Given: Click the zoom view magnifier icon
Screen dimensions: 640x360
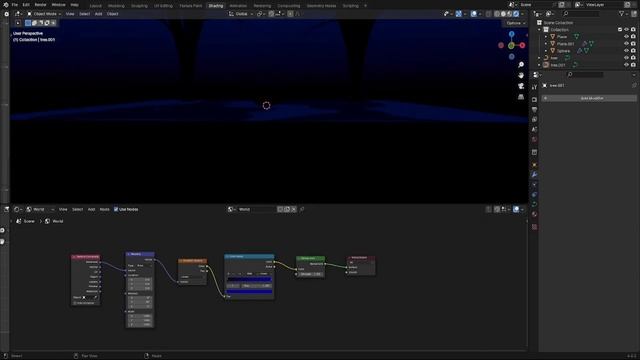Looking at the screenshot, I should coord(521,65).
